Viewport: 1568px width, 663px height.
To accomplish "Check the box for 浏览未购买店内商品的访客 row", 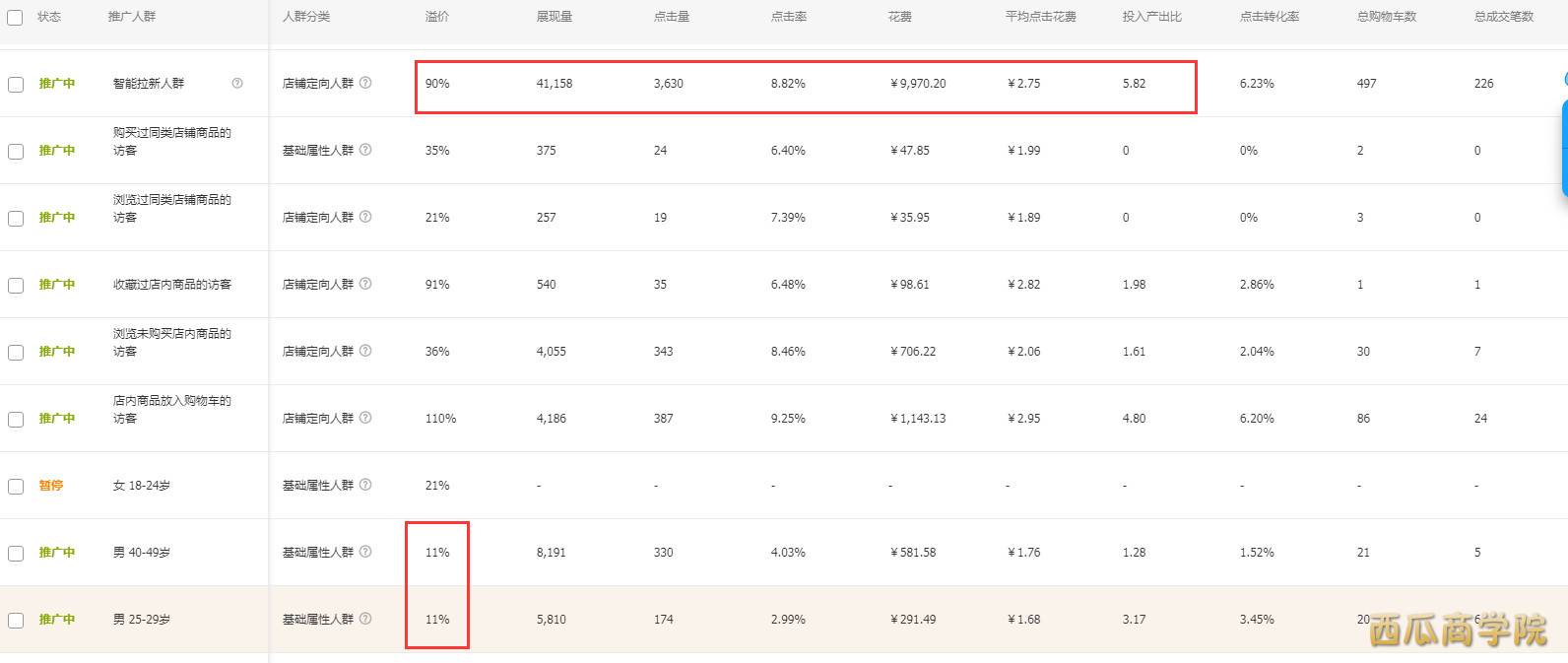I will (x=16, y=353).
